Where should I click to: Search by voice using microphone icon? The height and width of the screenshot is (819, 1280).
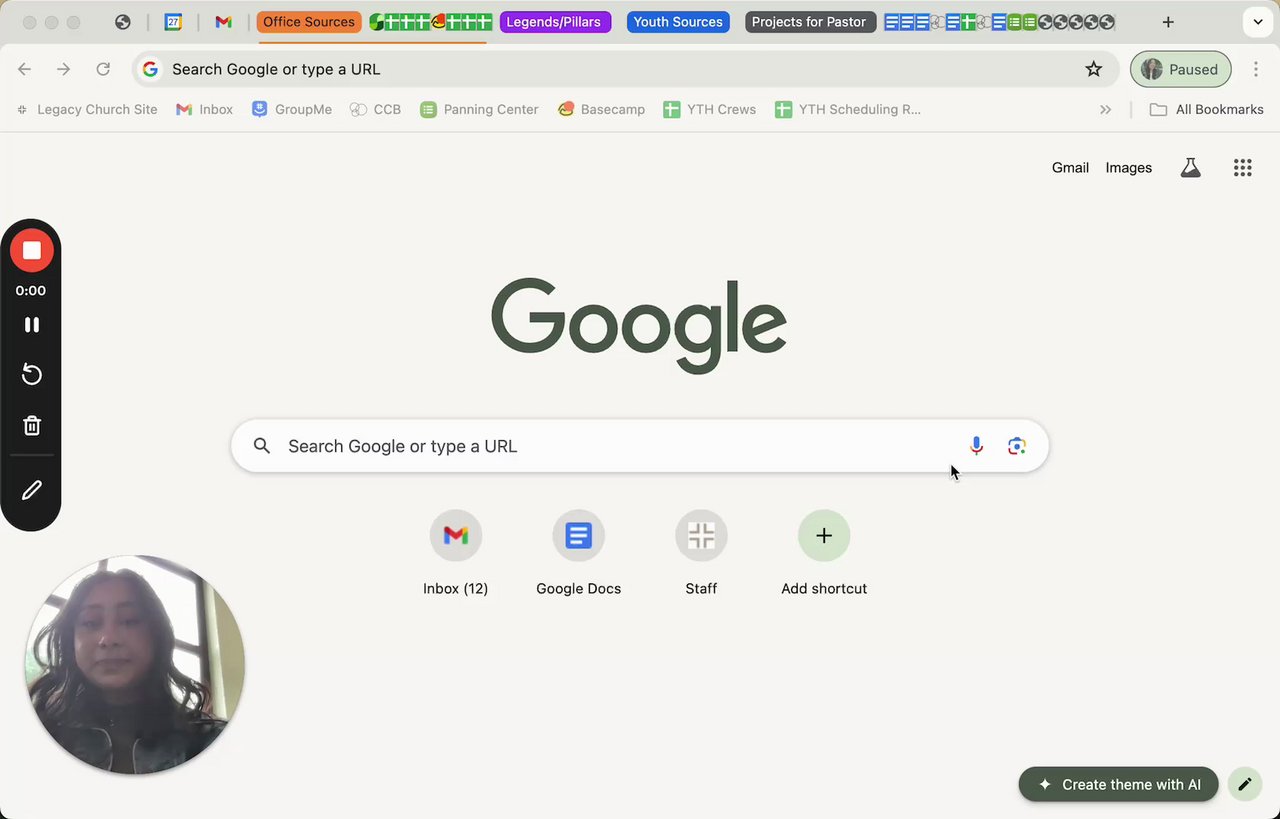(x=976, y=446)
